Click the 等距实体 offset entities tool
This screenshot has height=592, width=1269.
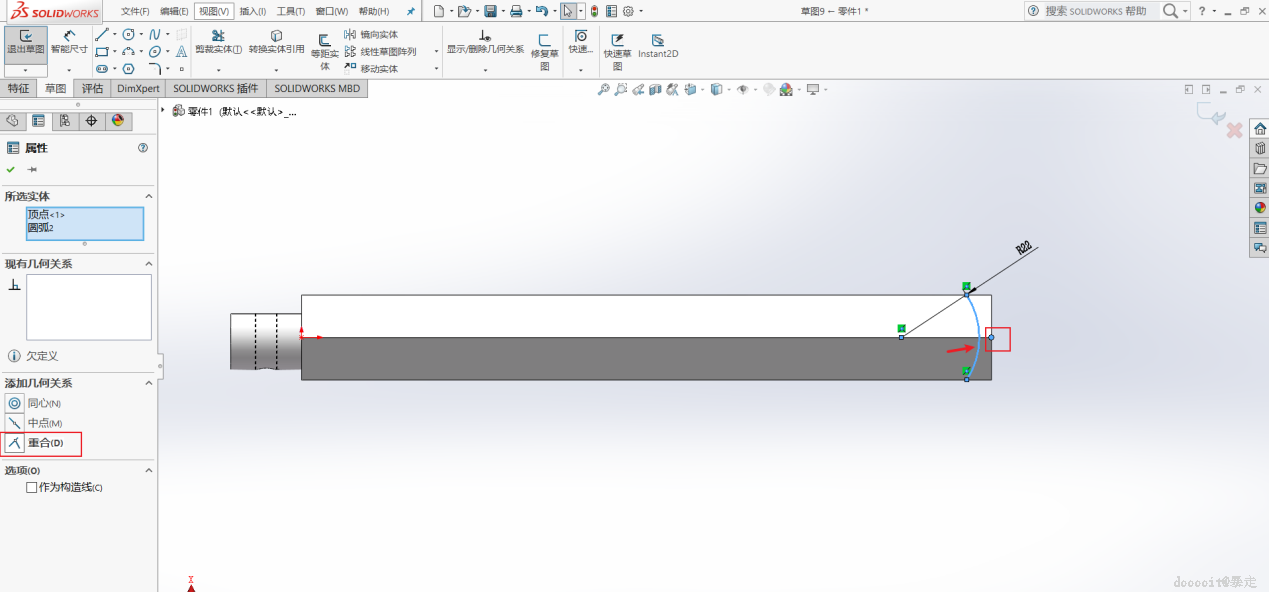324,50
